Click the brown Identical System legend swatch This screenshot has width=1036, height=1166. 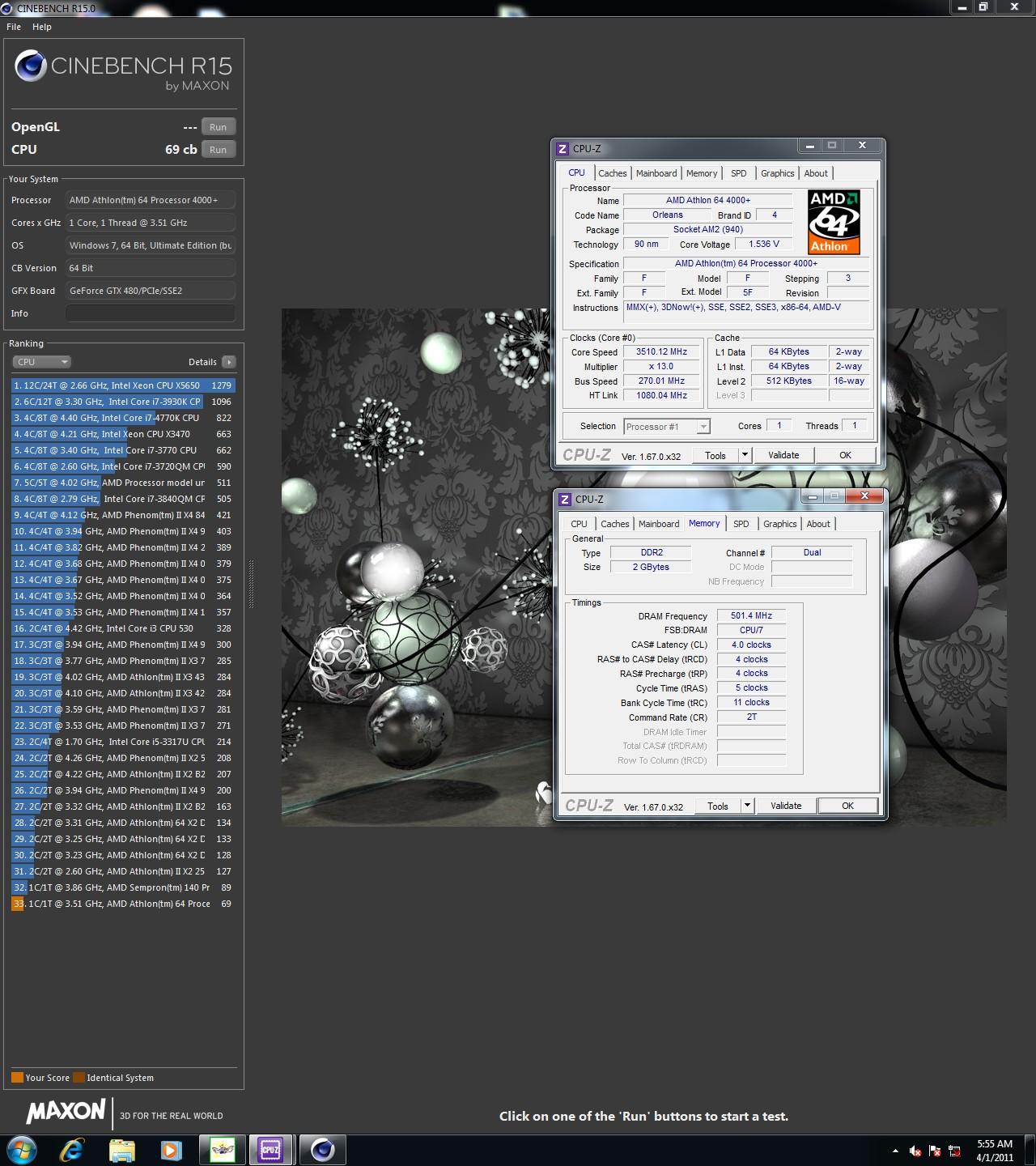tap(79, 1078)
